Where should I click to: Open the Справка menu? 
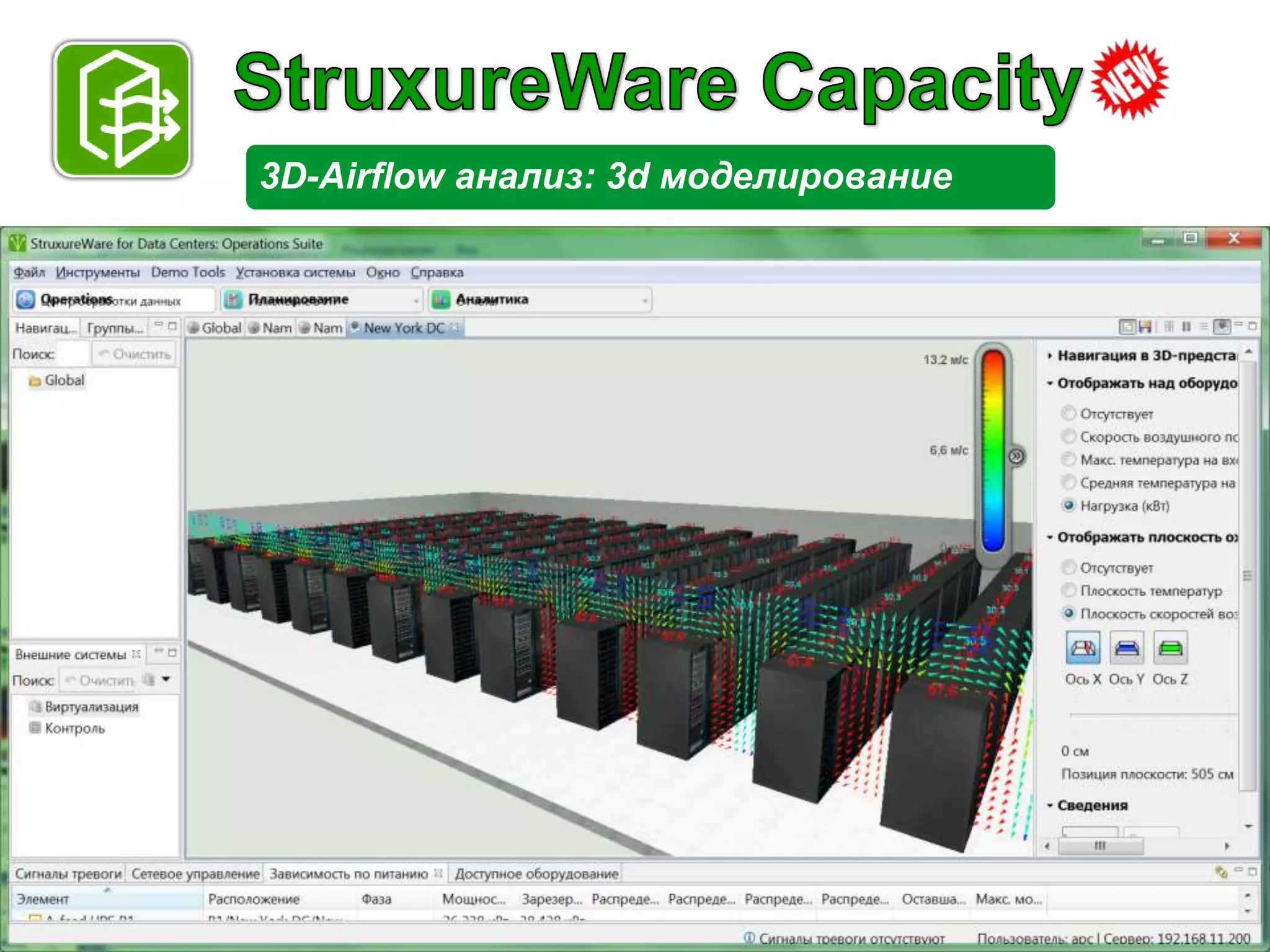click(x=437, y=272)
